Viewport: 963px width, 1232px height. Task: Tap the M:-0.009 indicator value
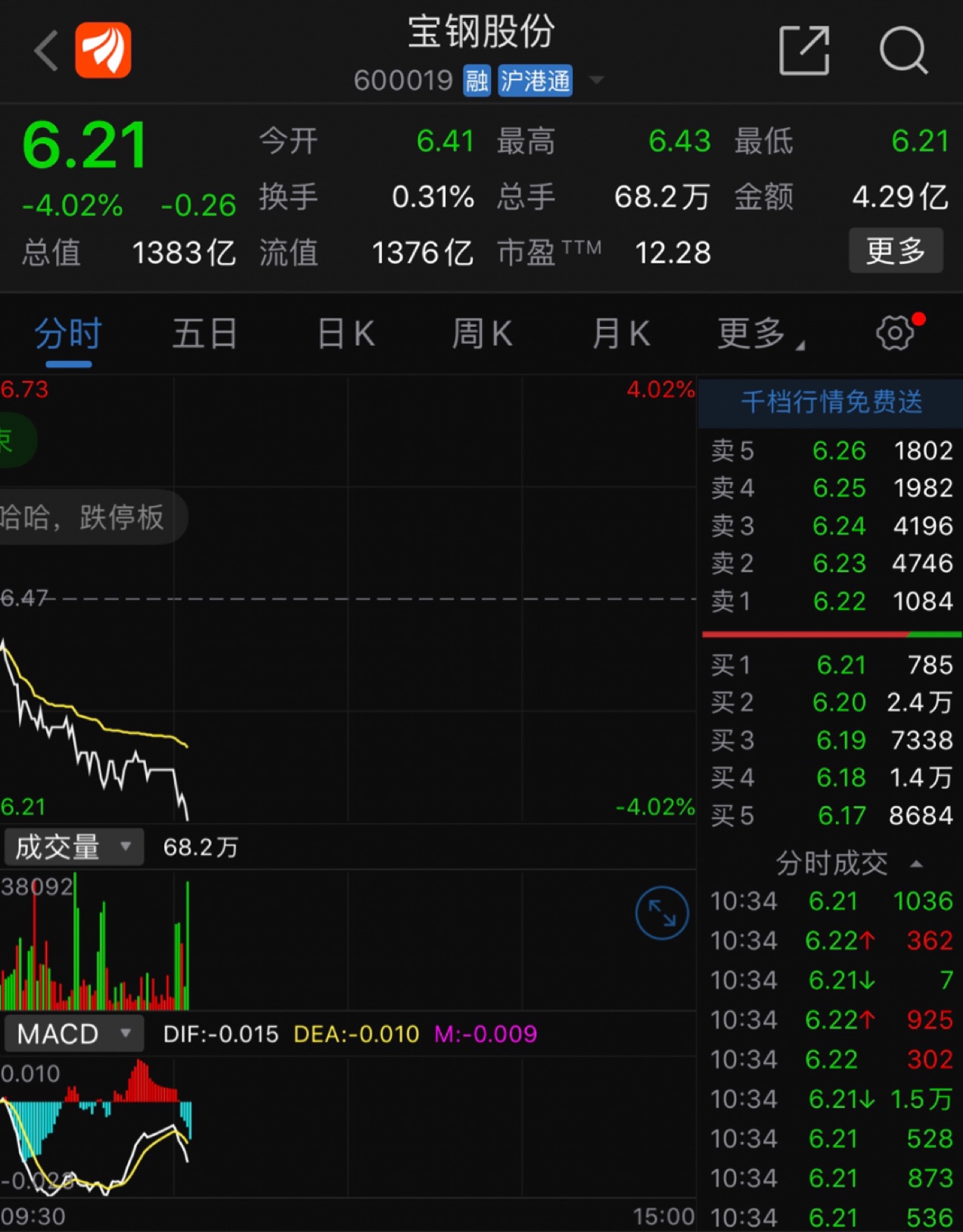(x=486, y=1034)
